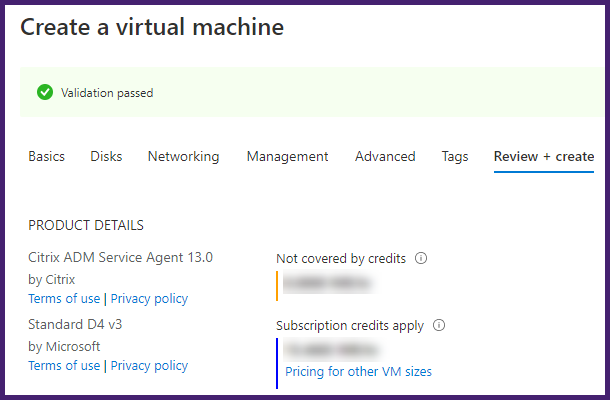
Task: Click the Not covered by credits label
Action: pyautogui.click(x=341, y=258)
